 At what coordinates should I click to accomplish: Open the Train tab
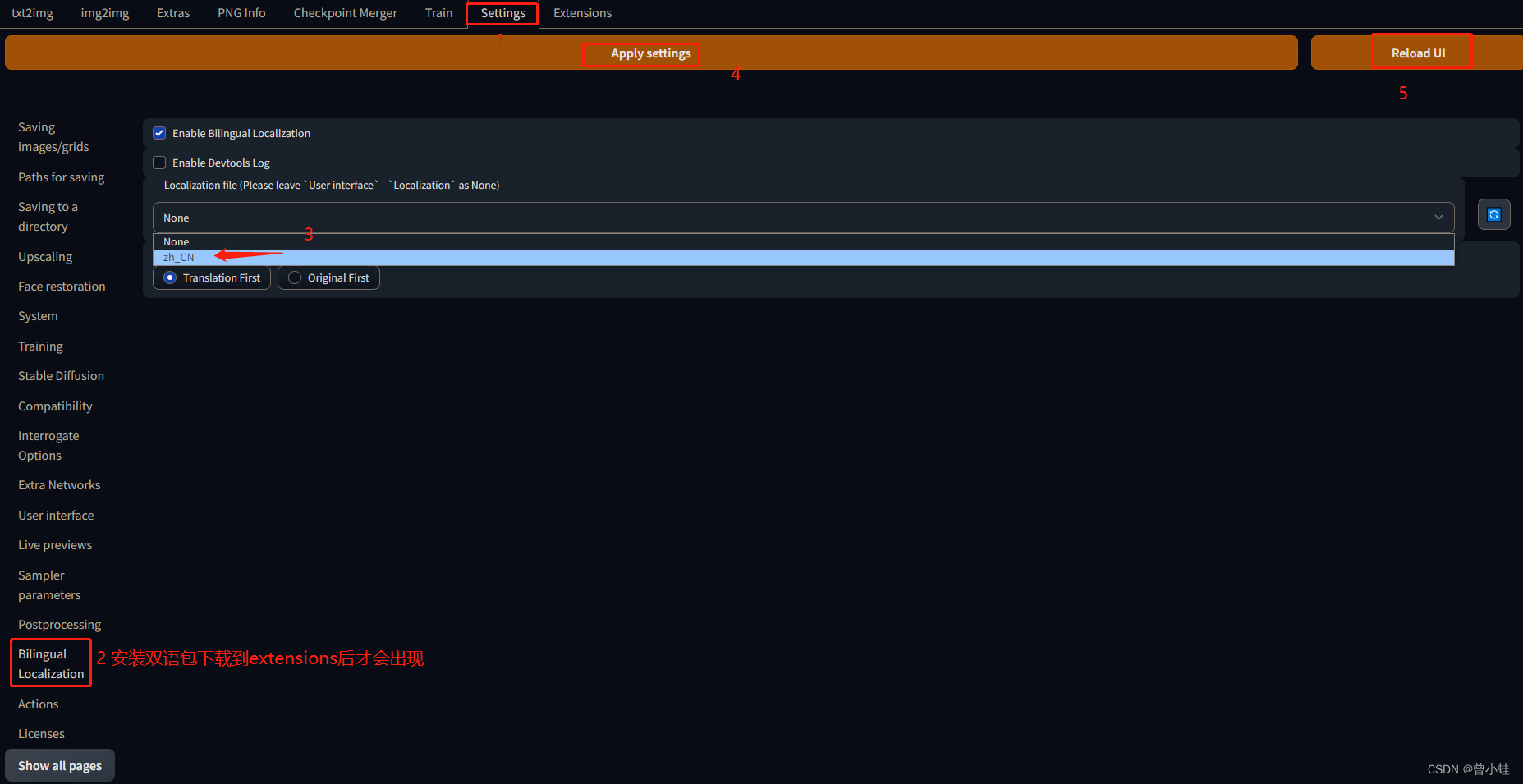438,13
